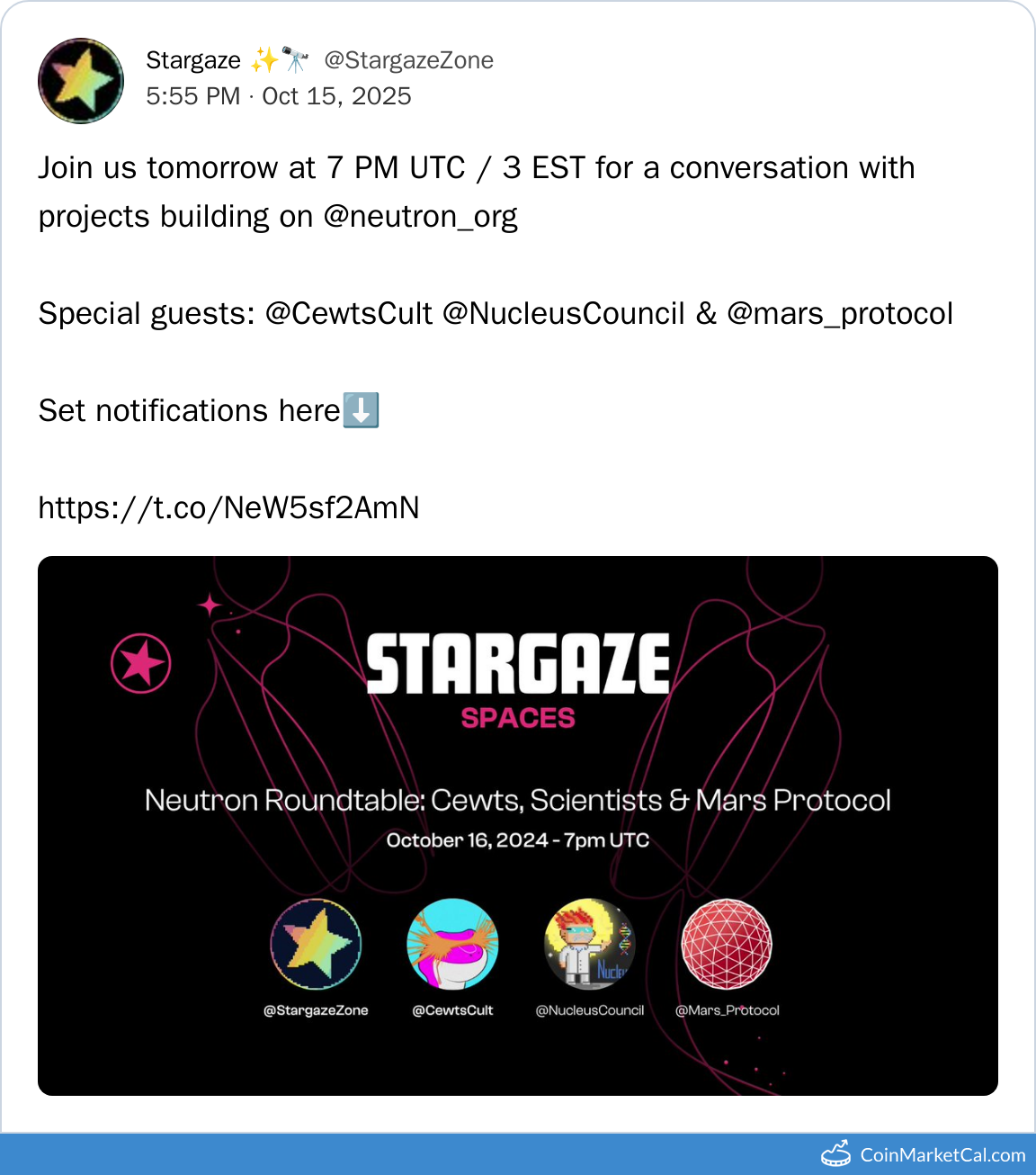Click the down arrow emoji
Viewport: 1036px width, 1175px height.
coord(361,410)
